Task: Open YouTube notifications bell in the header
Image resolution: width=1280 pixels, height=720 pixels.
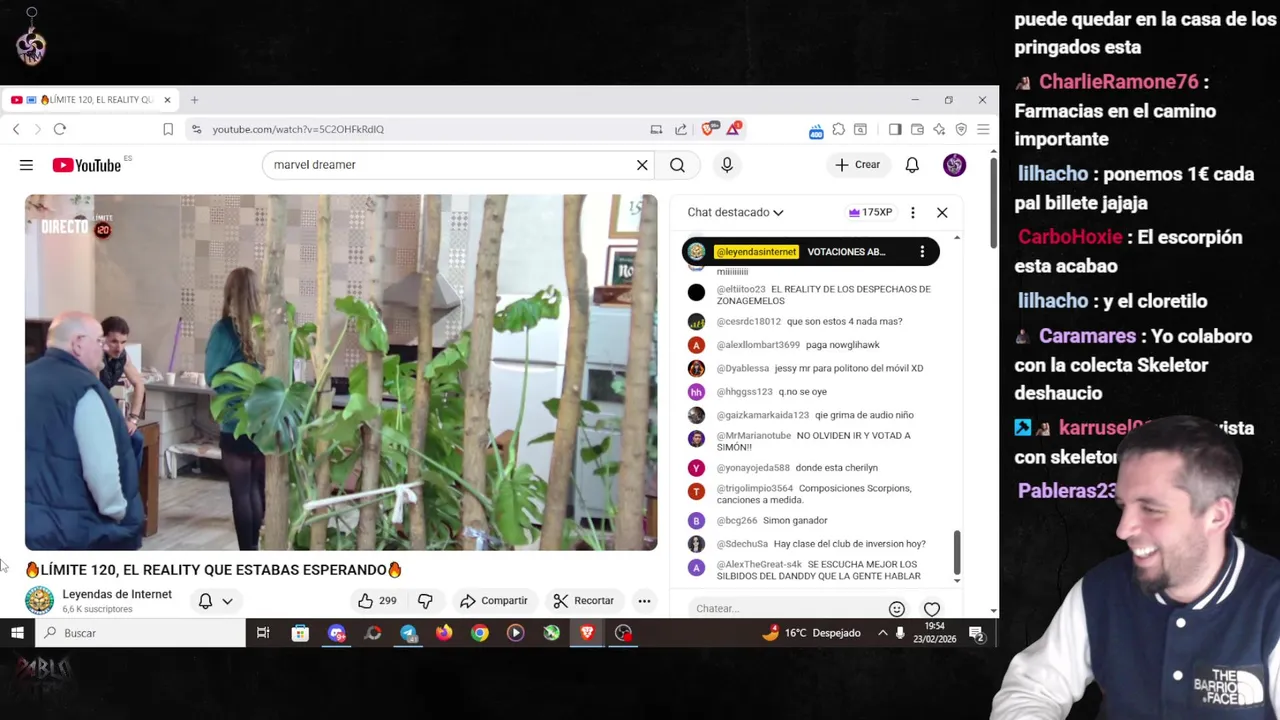Action: (912, 165)
